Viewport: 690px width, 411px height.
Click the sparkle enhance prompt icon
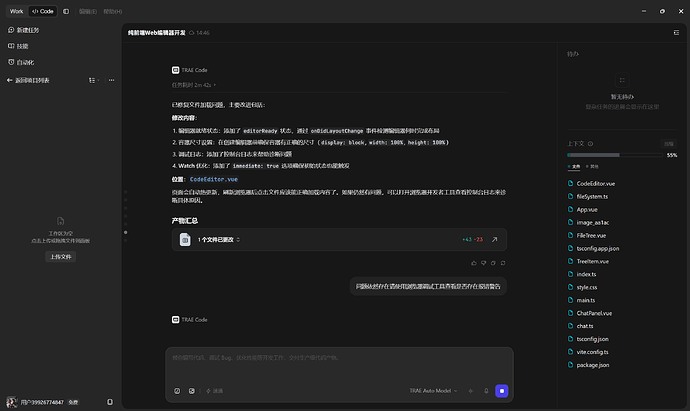pos(471,391)
